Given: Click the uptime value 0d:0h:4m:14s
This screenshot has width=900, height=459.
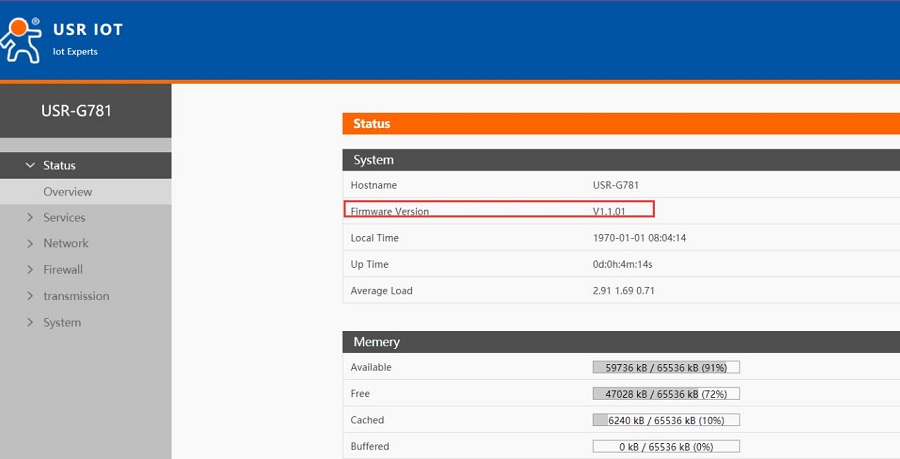Looking at the screenshot, I should pos(622,264).
